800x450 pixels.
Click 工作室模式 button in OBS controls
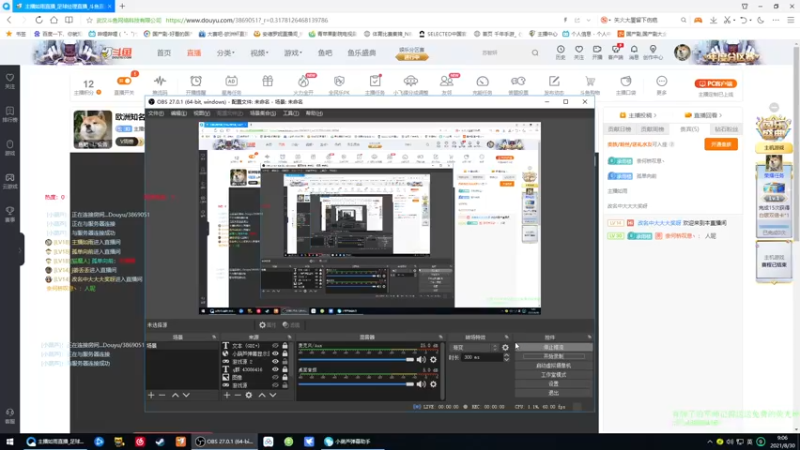point(554,374)
